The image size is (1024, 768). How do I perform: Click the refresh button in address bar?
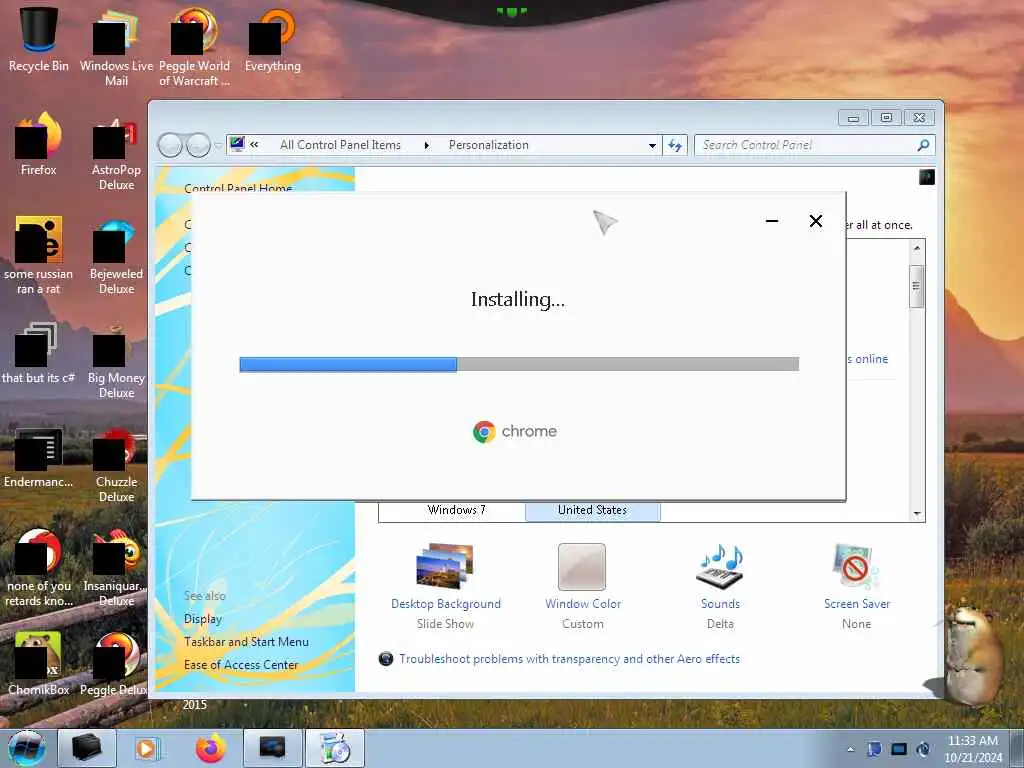pos(675,146)
